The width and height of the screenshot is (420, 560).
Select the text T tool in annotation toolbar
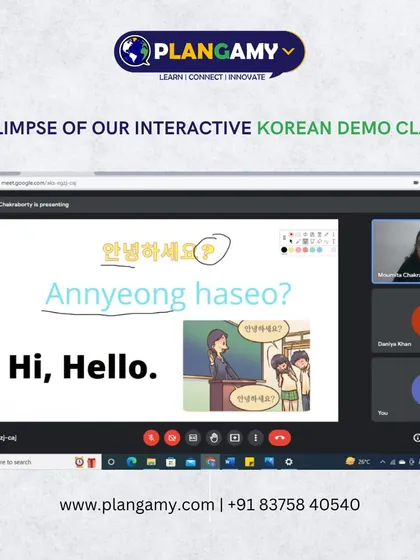click(334, 241)
